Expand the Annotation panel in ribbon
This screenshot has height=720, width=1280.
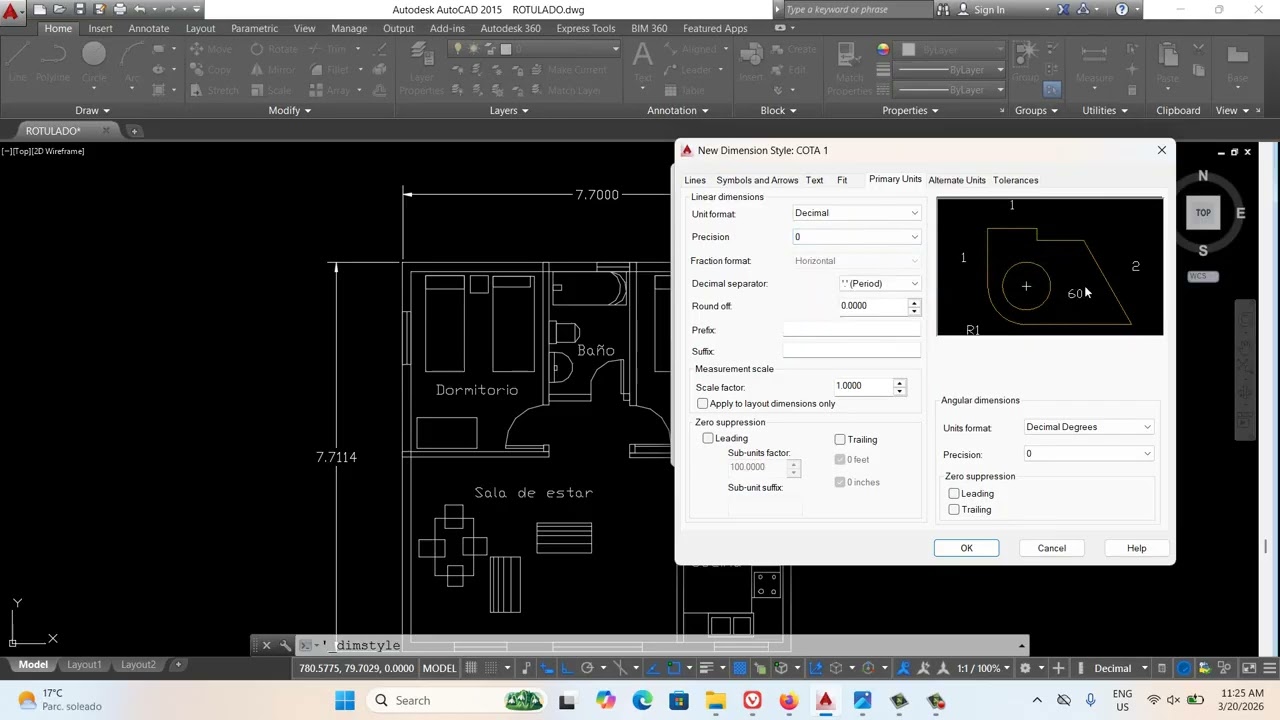click(677, 110)
